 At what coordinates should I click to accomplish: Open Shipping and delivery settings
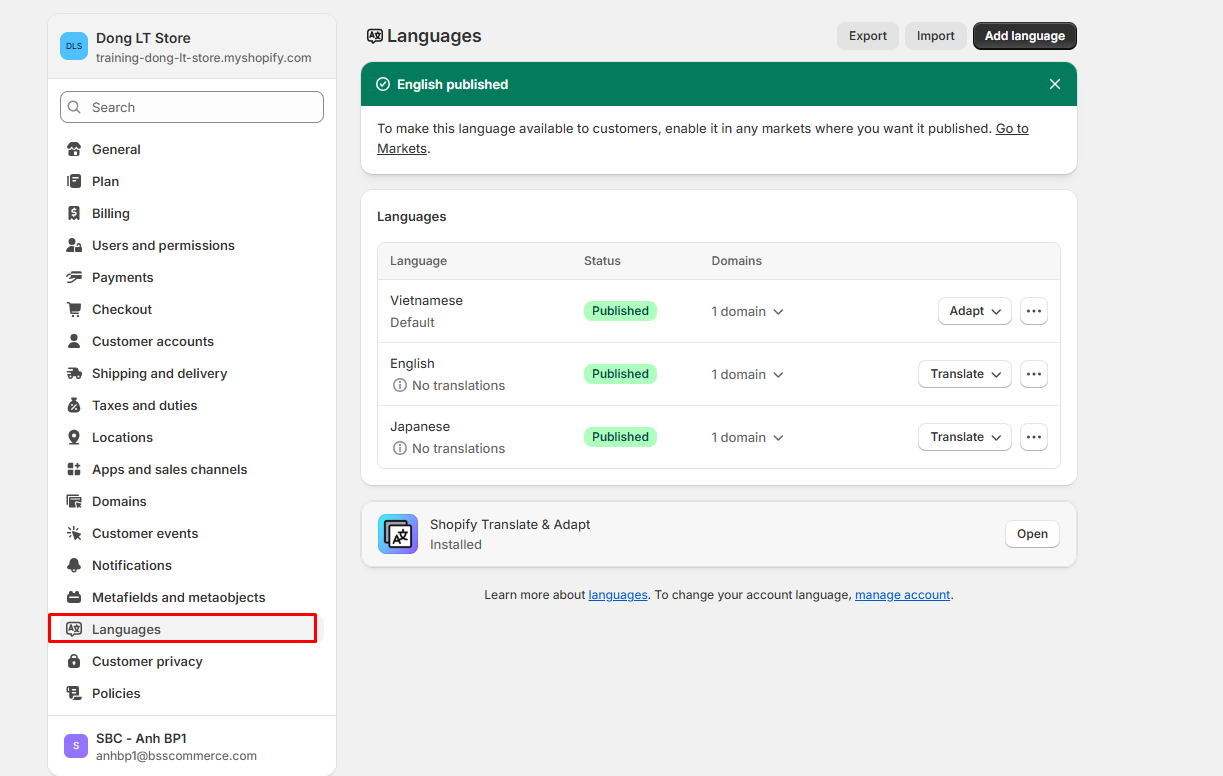tap(159, 373)
